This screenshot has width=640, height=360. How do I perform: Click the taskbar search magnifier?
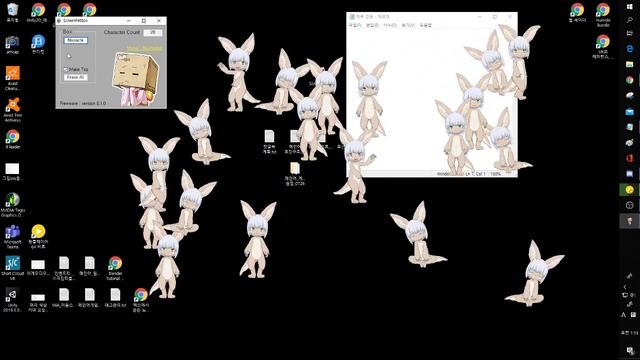pyautogui.click(x=630, y=20)
